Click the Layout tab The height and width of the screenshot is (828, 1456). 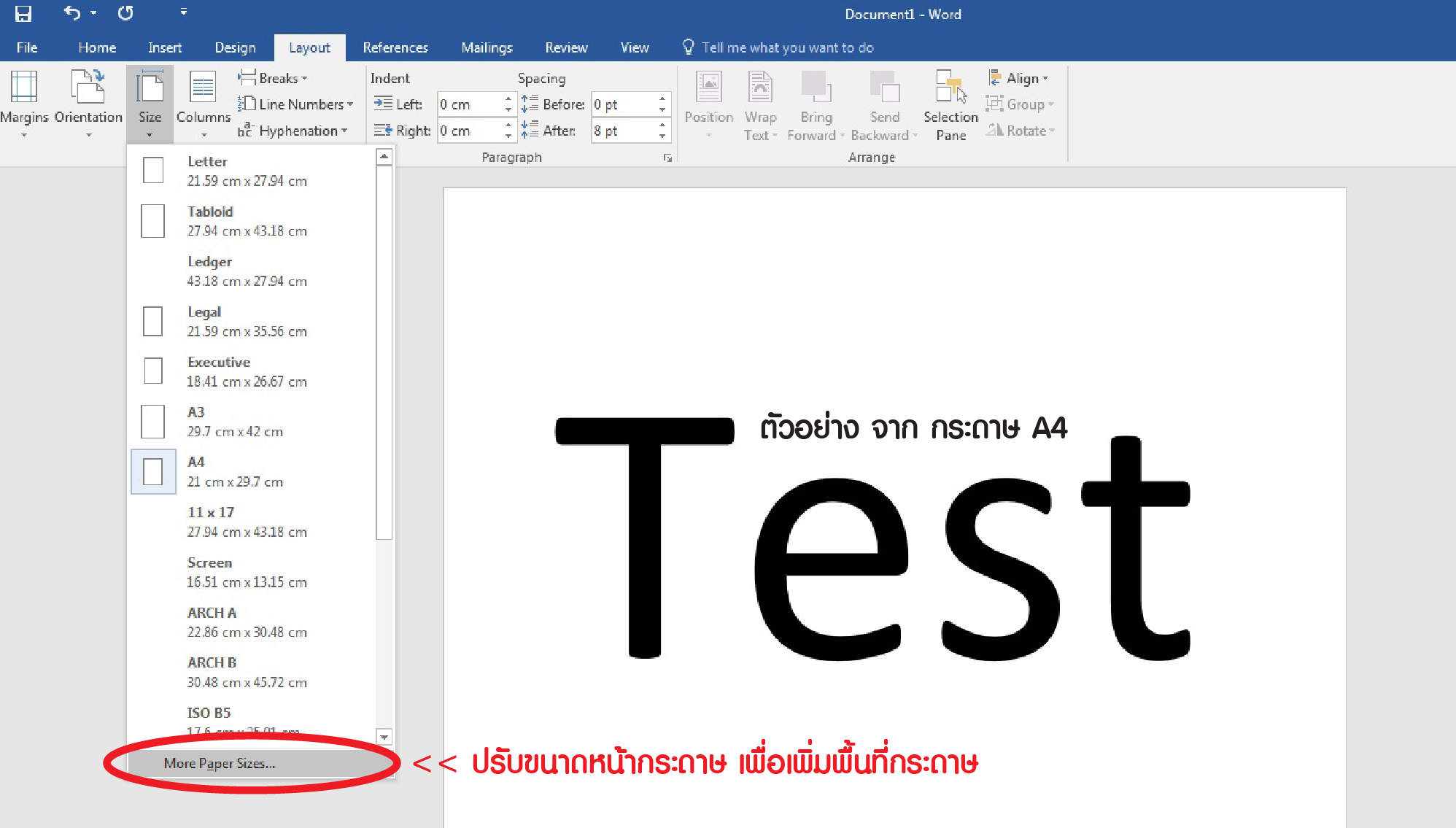click(x=309, y=47)
